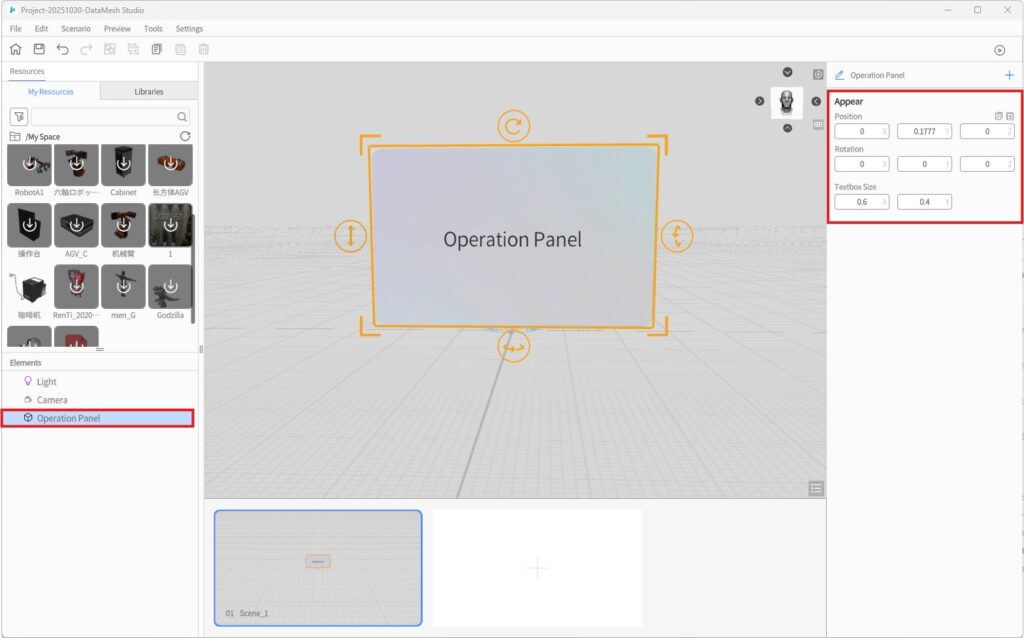Toggle the grid display icon in the viewport
Viewport: 1024px width, 638px height.
click(818, 125)
